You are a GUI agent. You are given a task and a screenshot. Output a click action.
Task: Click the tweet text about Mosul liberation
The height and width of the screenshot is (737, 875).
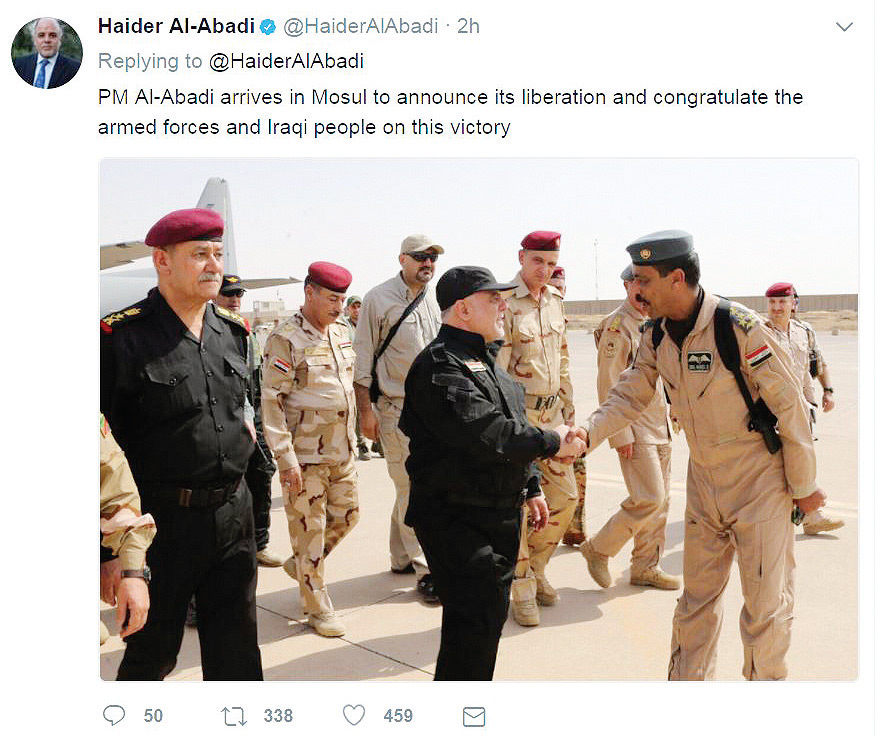point(450,112)
